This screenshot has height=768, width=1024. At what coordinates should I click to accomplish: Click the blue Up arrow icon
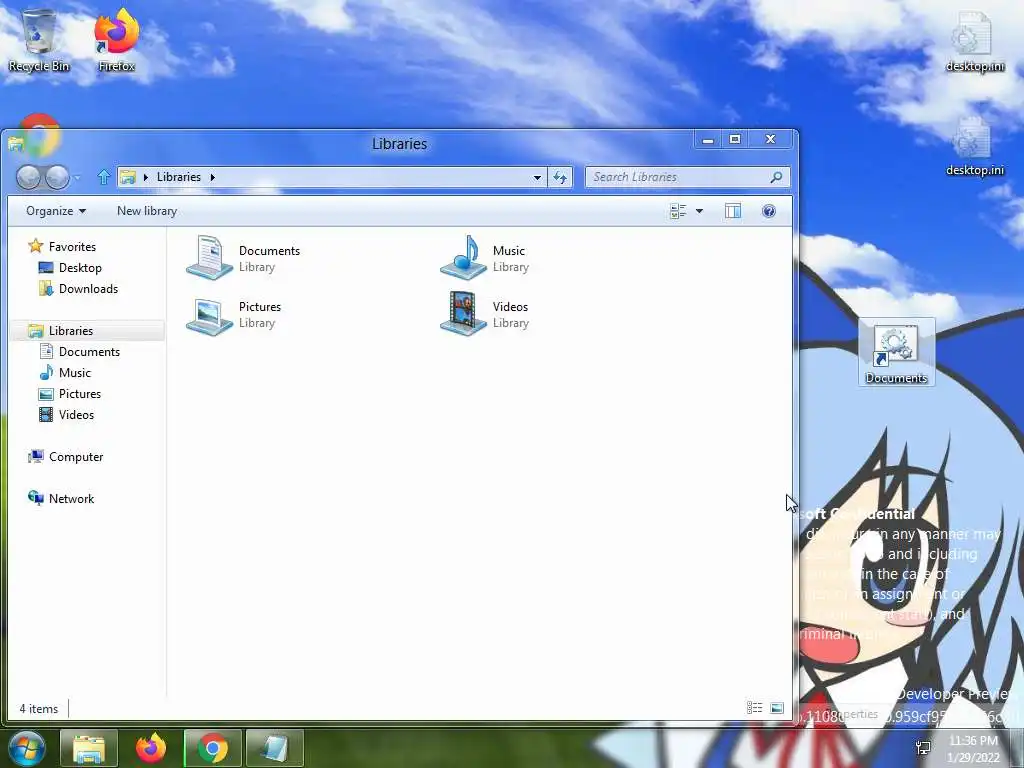pyautogui.click(x=103, y=177)
